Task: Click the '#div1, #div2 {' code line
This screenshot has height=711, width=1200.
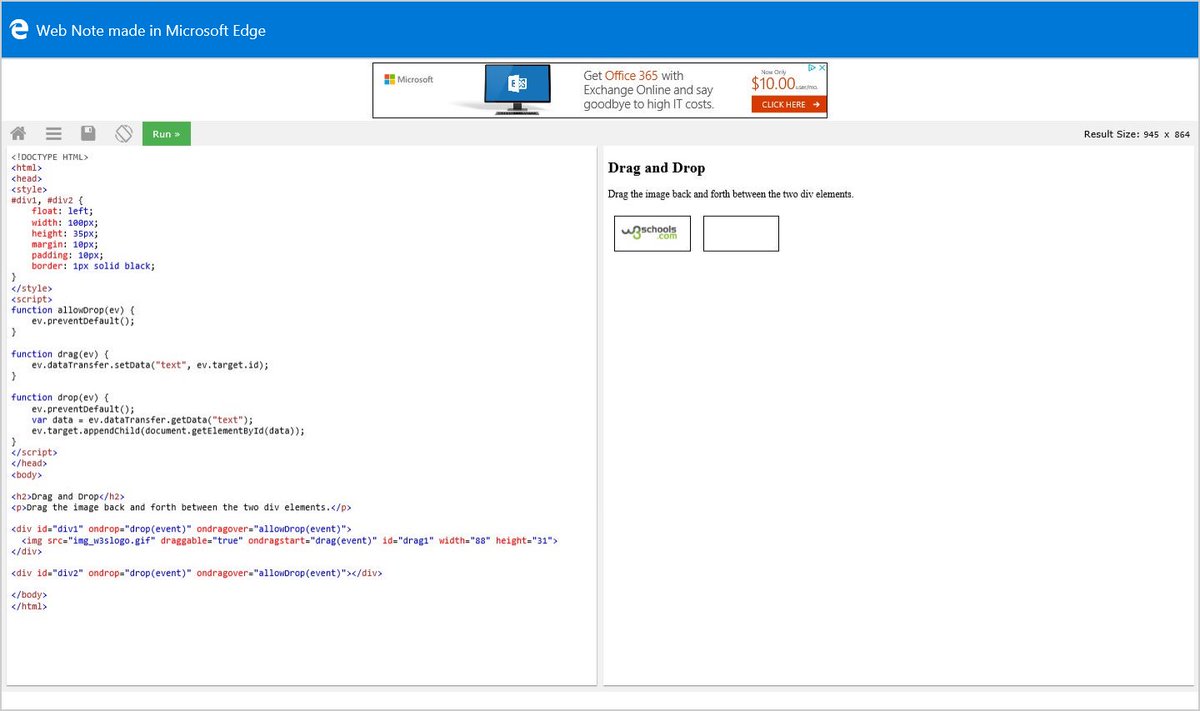Action: tap(47, 200)
